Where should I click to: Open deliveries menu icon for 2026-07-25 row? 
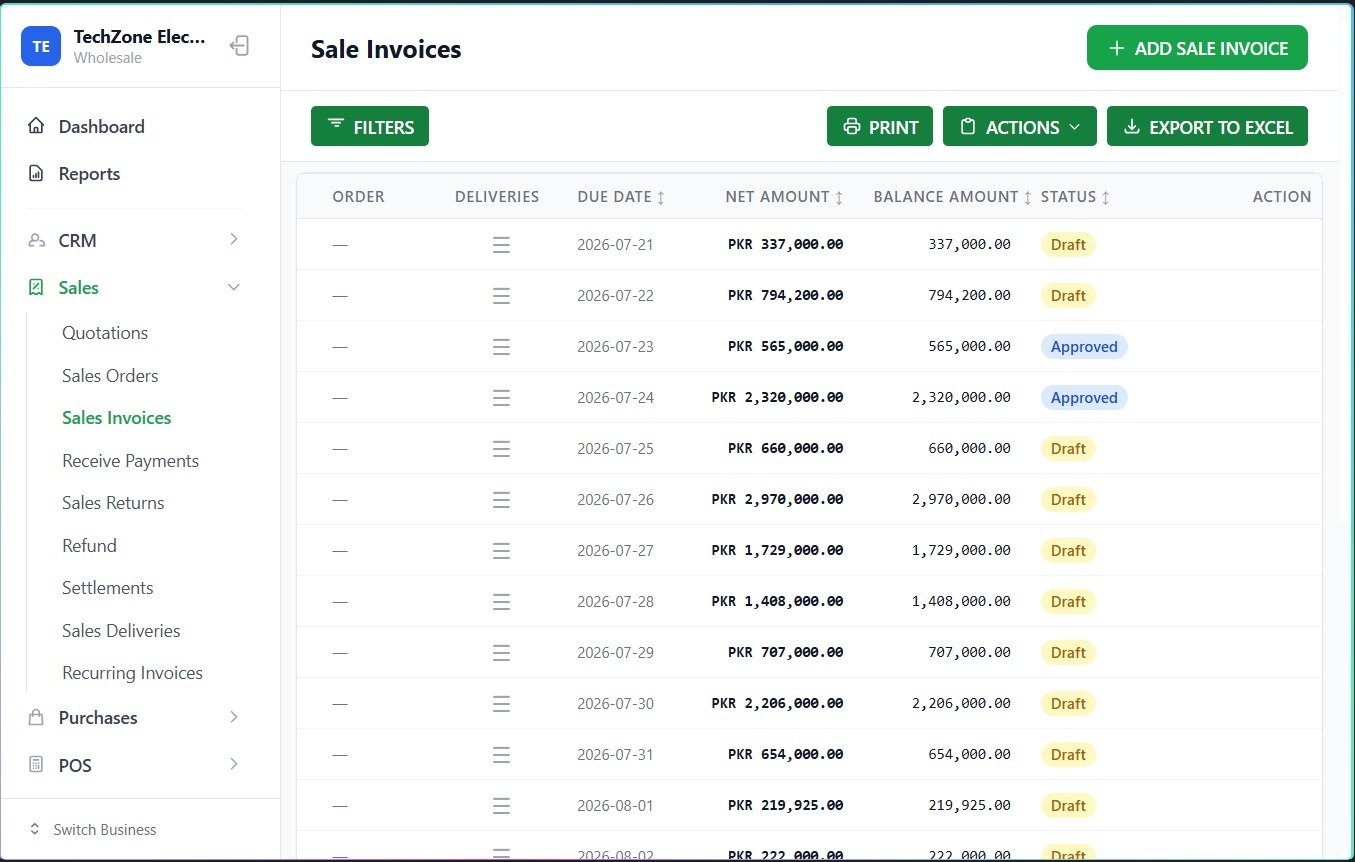501,449
